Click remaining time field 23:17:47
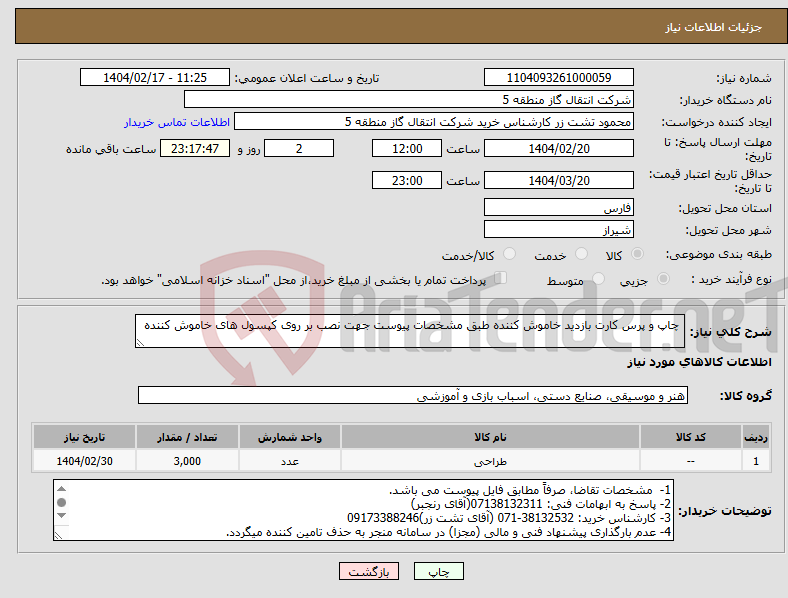The image size is (788, 598). click(195, 148)
